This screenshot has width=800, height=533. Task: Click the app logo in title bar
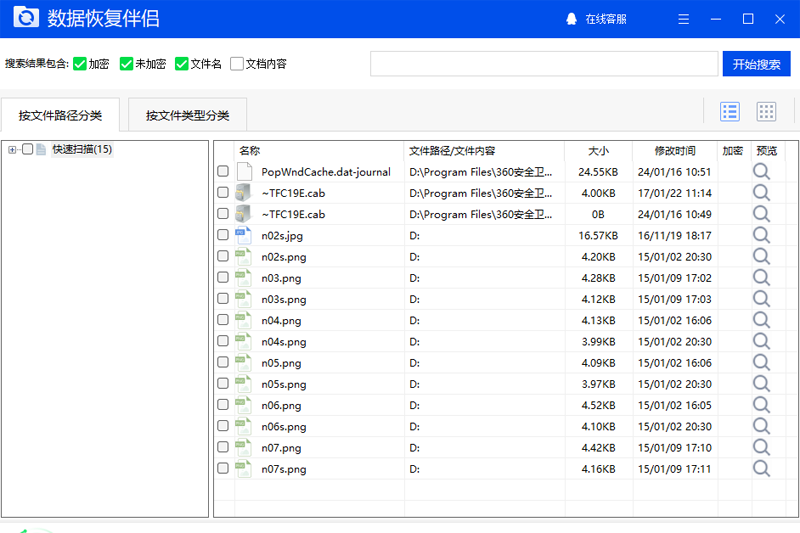point(26,19)
